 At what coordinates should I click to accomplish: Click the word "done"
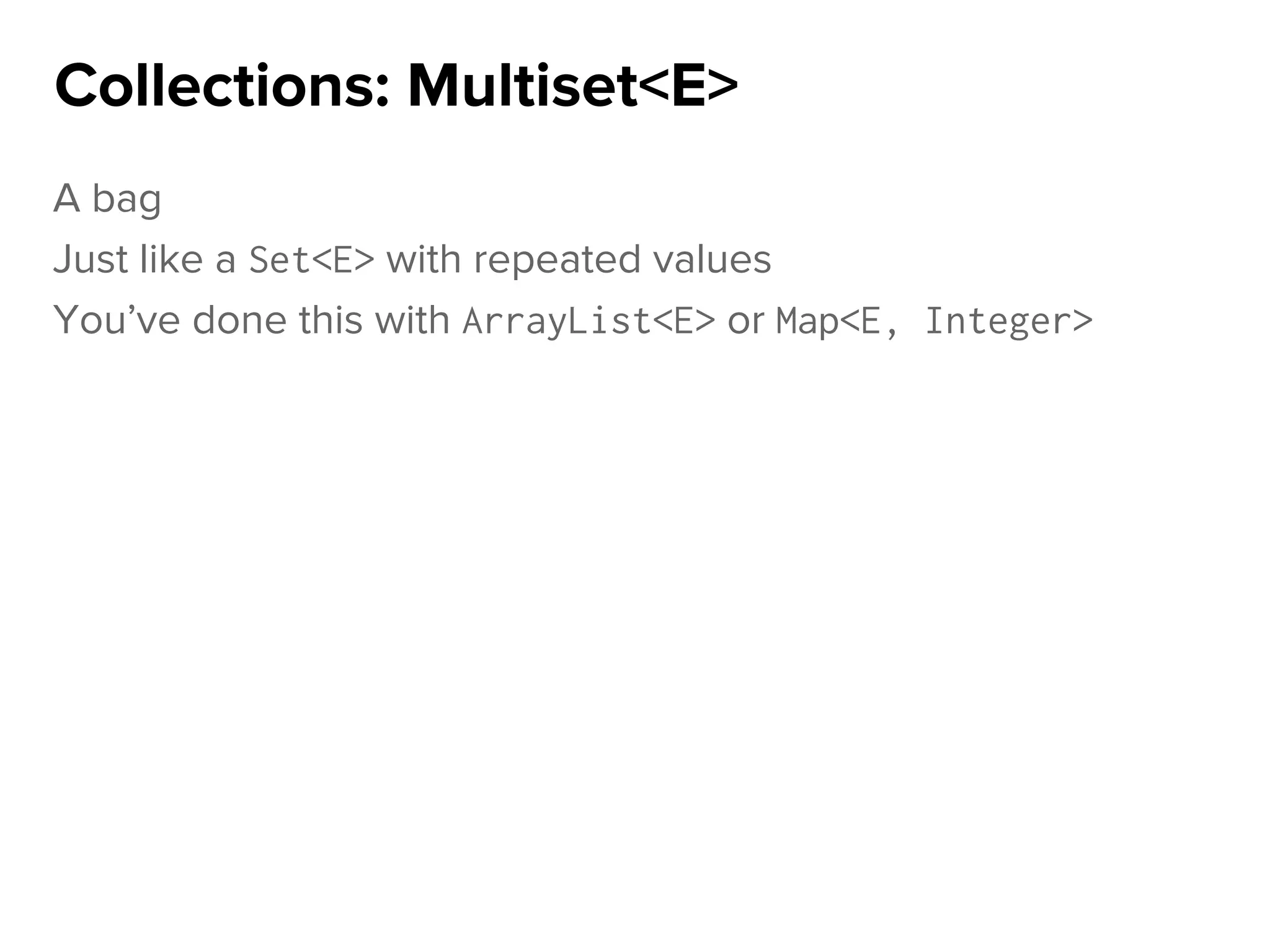point(239,320)
